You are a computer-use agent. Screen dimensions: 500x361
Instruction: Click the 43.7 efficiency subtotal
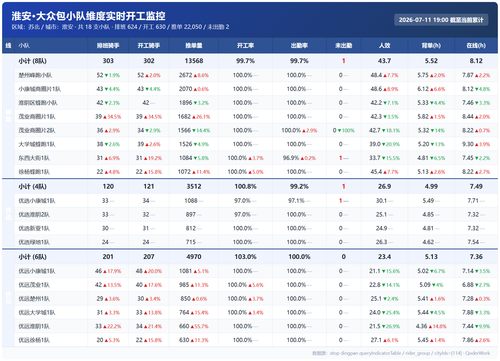click(x=384, y=61)
